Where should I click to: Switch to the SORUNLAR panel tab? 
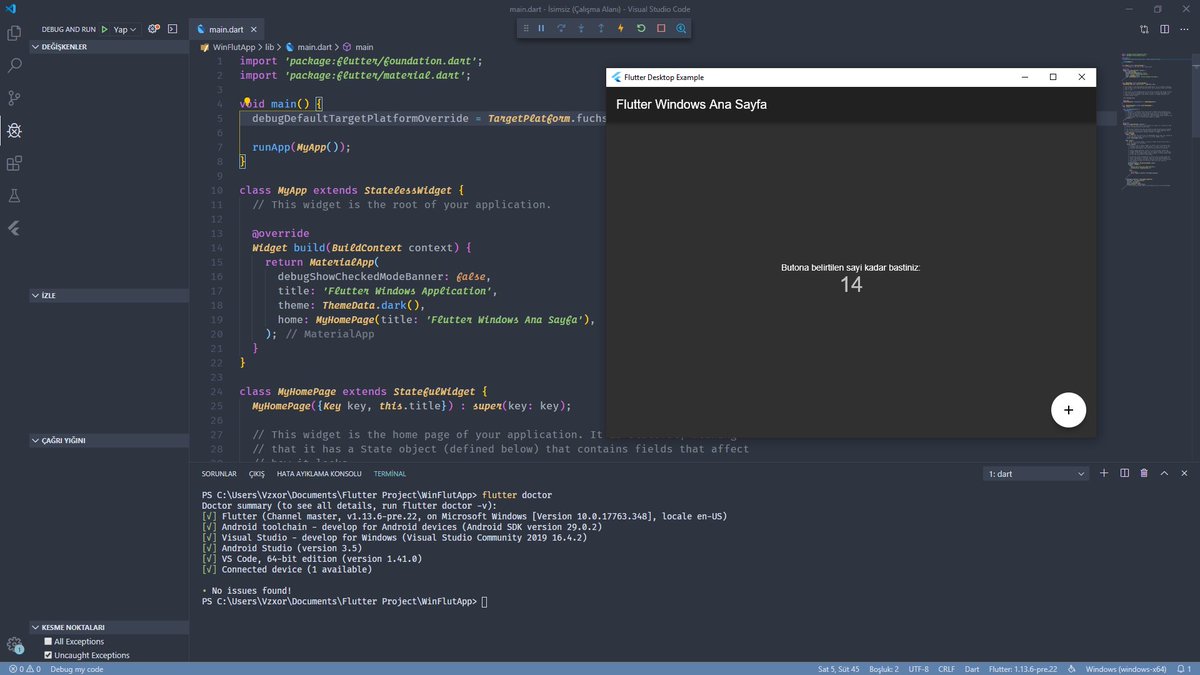pyautogui.click(x=219, y=473)
